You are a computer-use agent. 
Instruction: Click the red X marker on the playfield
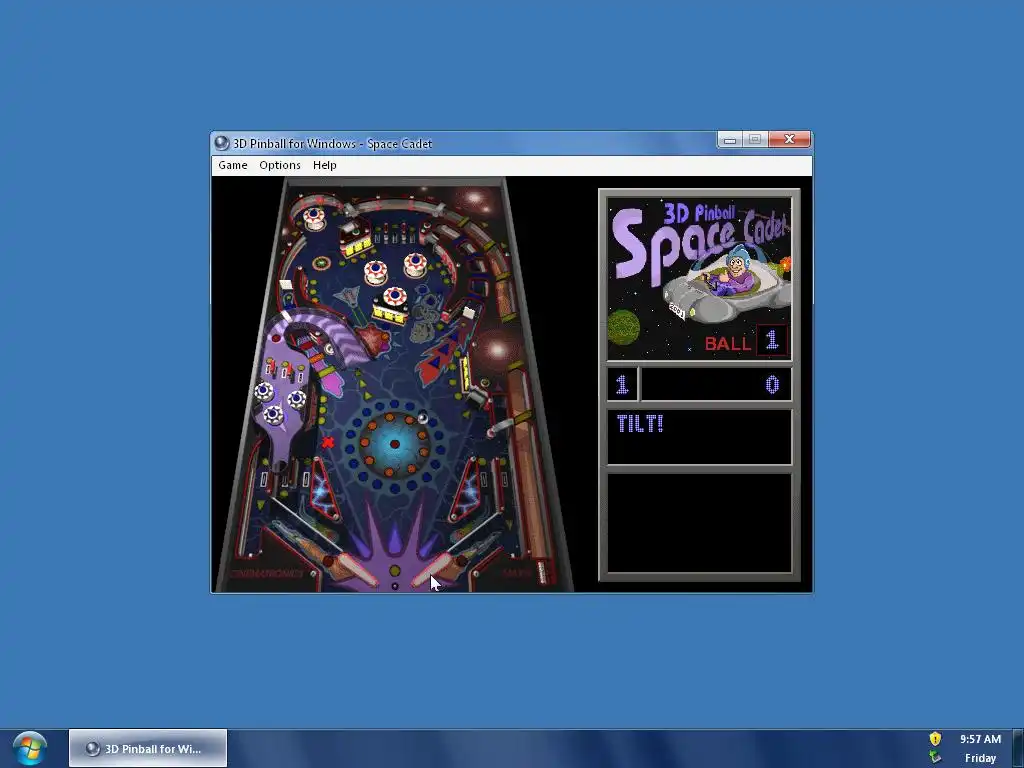tap(328, 442)
